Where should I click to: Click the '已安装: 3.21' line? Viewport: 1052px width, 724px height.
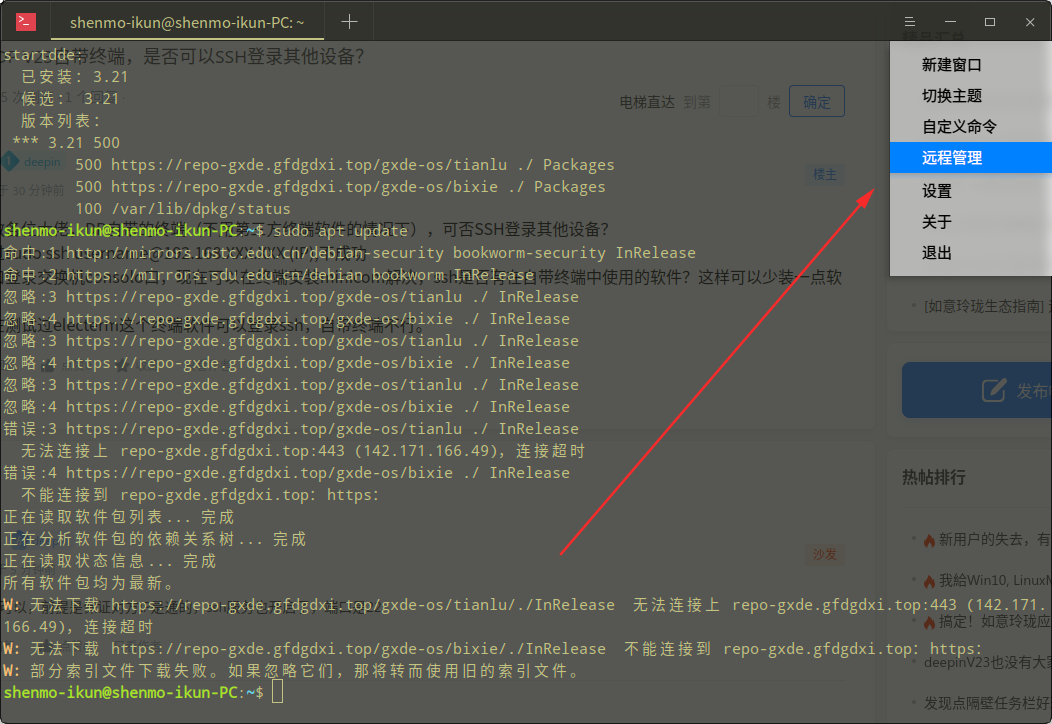pos(74,77)
